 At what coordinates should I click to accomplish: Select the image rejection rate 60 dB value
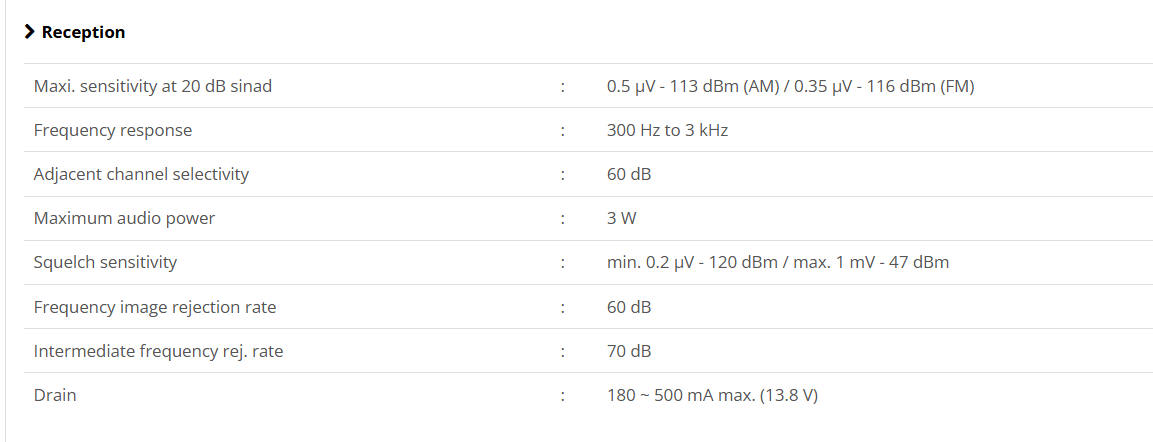(629, 307)
